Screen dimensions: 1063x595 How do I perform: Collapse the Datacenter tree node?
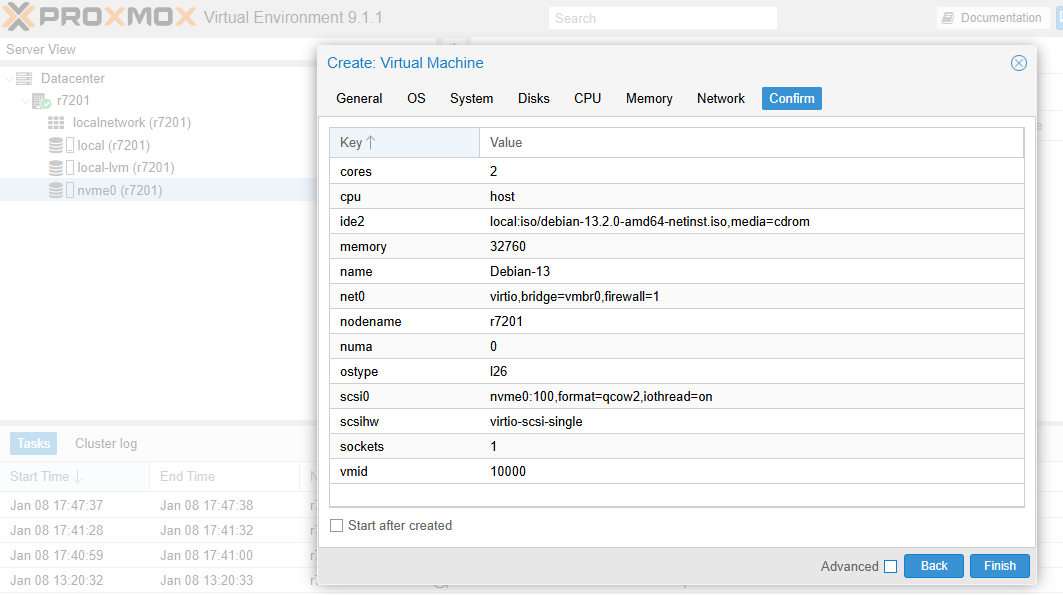click(9, 79)
